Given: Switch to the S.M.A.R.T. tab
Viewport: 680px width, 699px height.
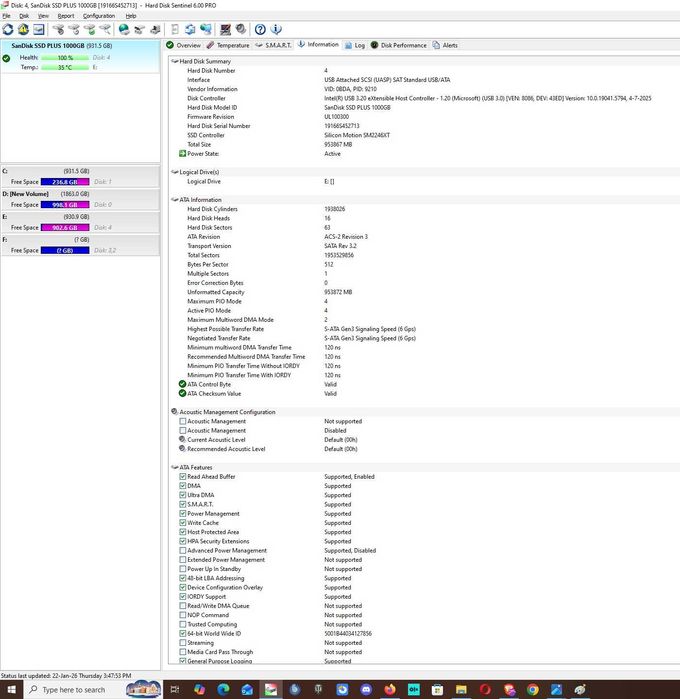Looking at the screenshot, I should point(273,45).
